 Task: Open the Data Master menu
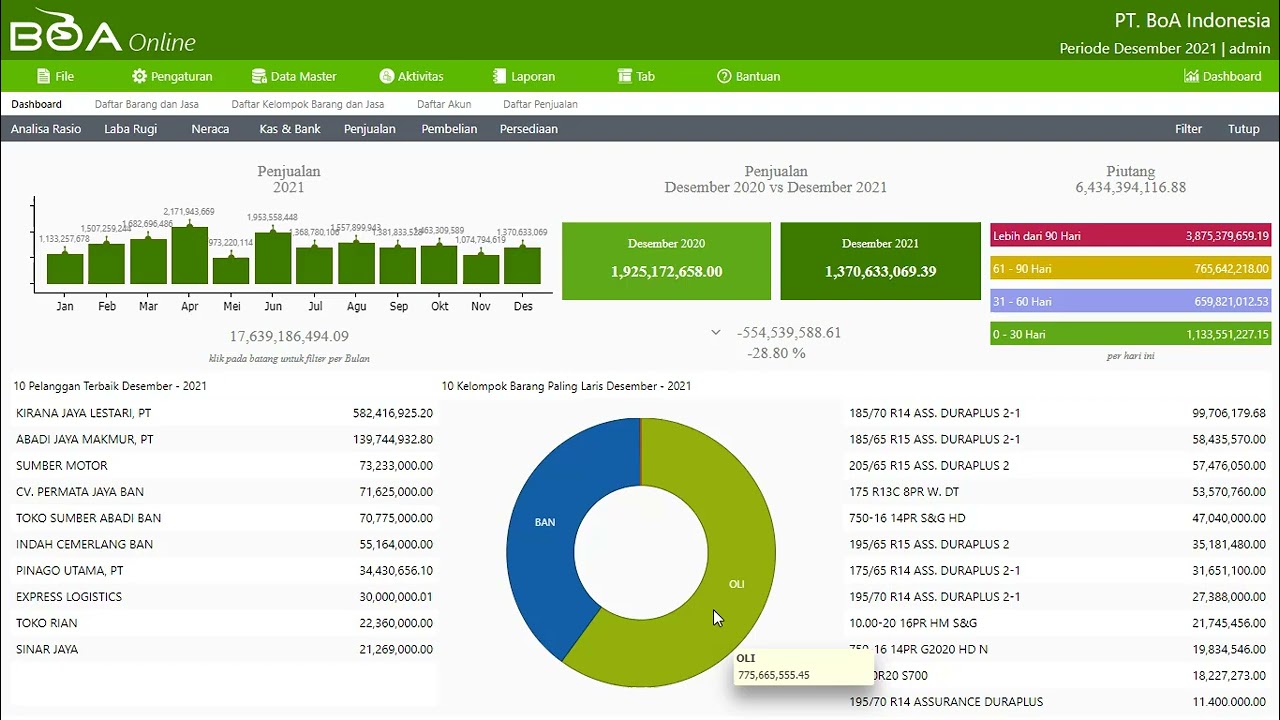pyautogui.click(x=294, y=76)
